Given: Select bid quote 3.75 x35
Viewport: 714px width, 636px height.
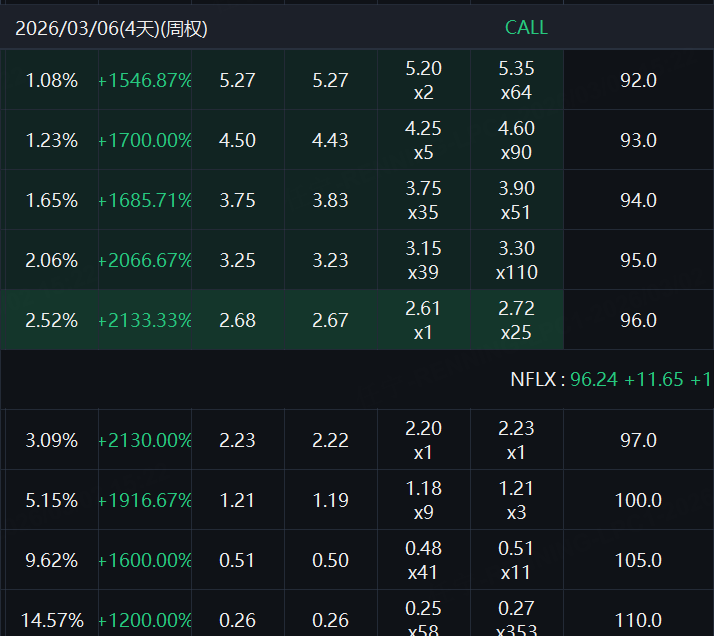Looking at the screenshot, I should (423, 200).
